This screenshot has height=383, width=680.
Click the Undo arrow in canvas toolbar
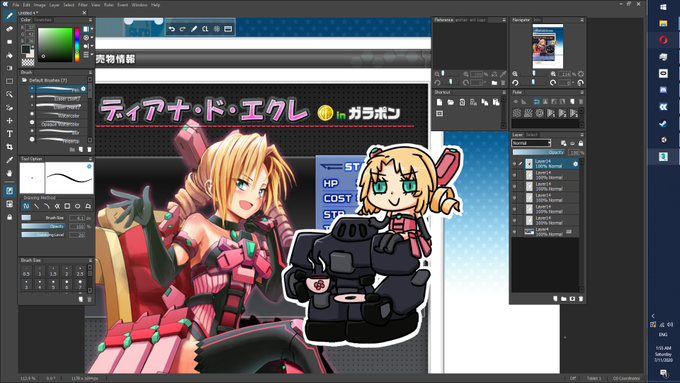click(172, 29)
